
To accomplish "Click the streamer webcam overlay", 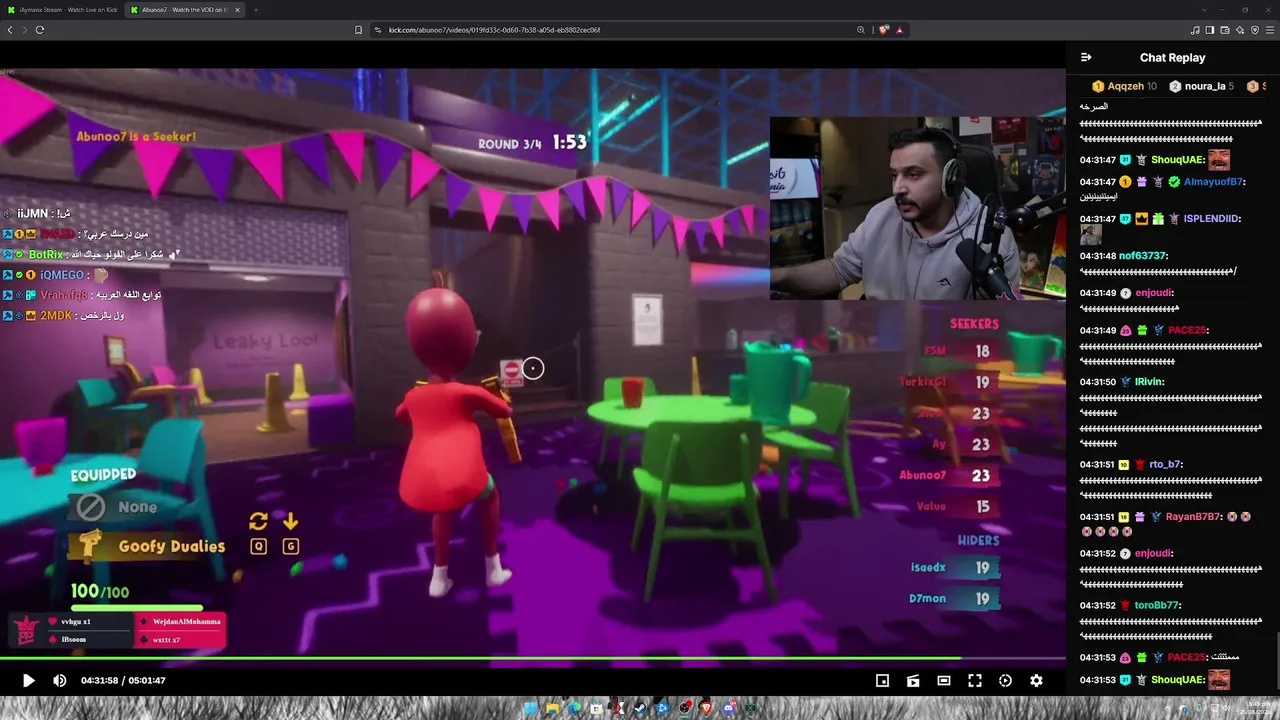I will (917, 208).
